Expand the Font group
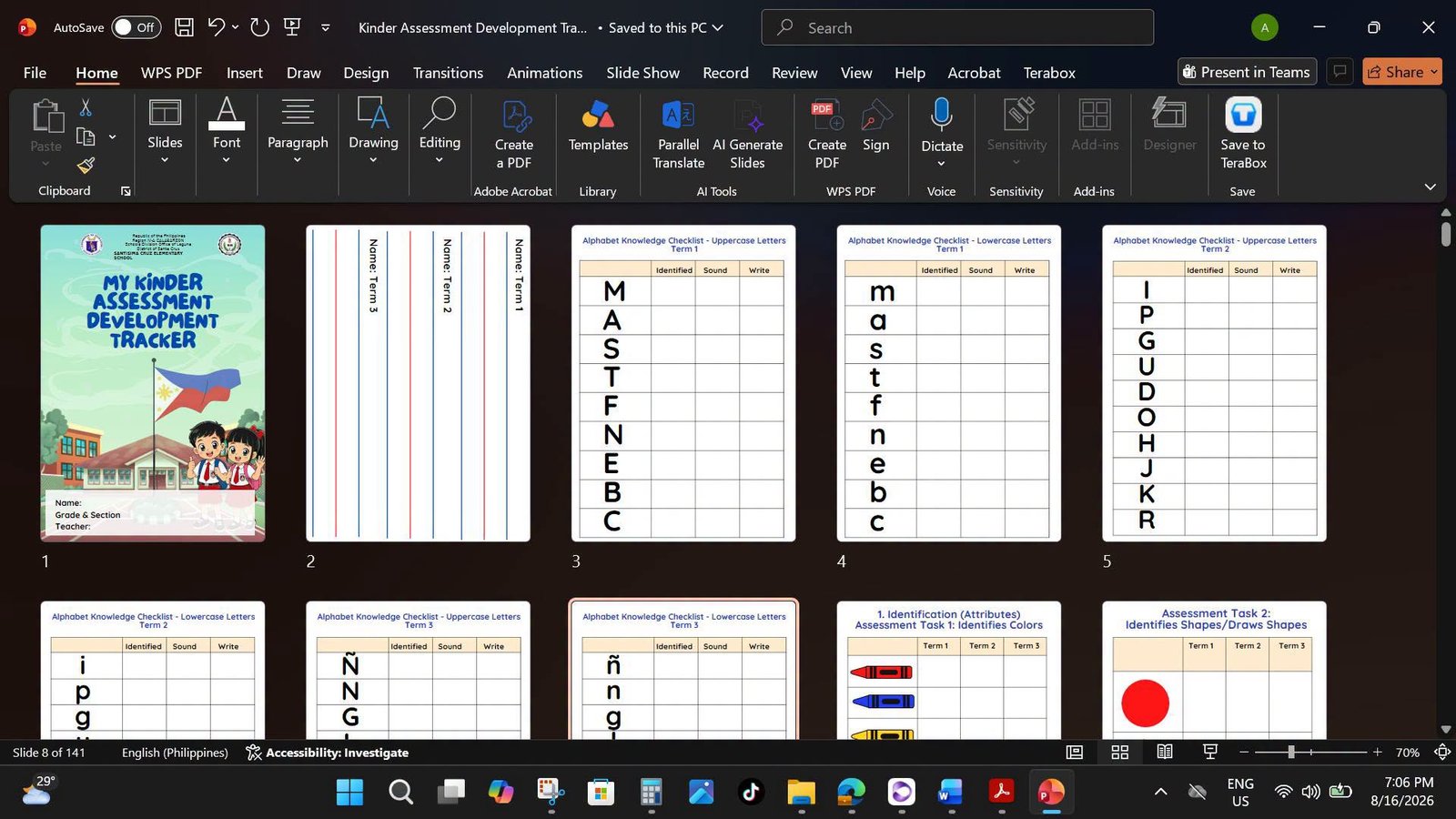Screen dimensions: 1456x819 click(x=227, y=132)
